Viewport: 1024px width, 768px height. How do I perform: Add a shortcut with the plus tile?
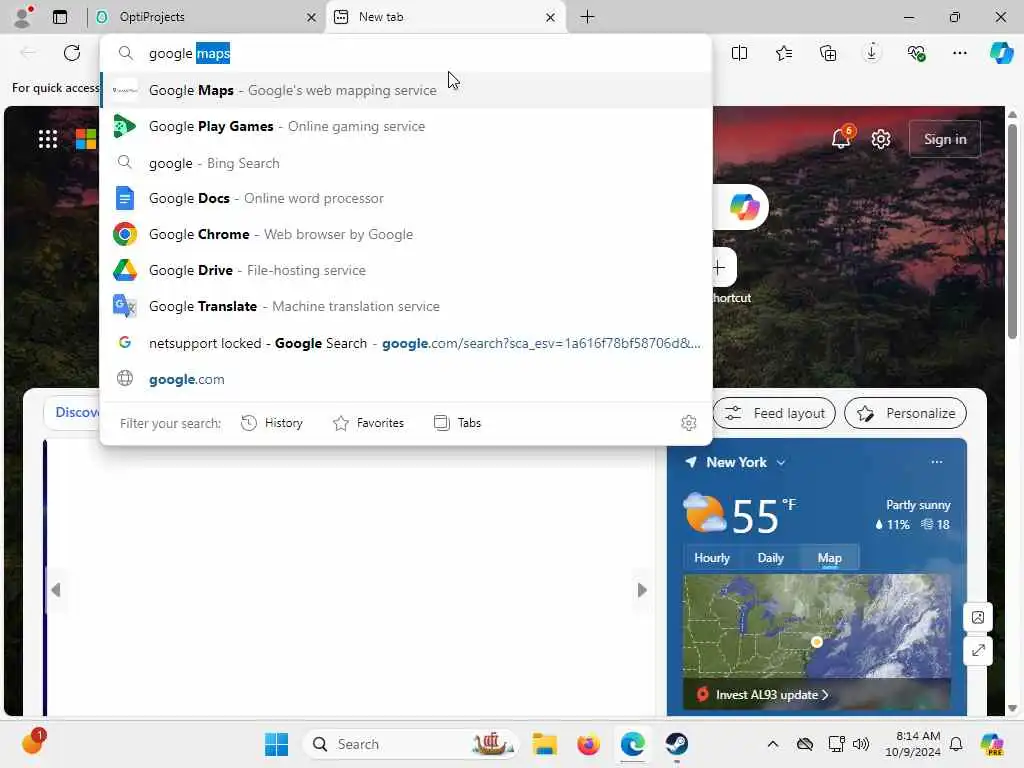(x=719, y=268)
